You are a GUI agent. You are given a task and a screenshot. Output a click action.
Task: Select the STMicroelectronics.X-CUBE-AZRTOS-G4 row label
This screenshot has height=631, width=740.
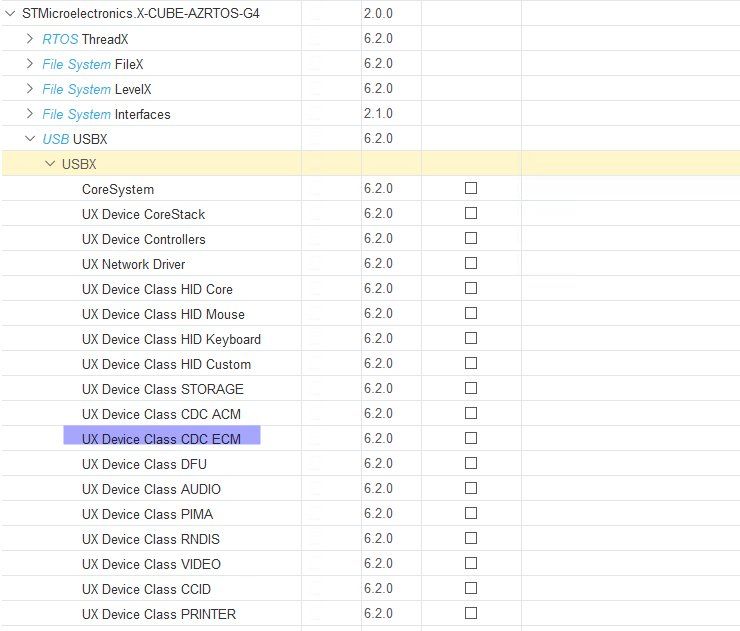coord(141,14)
